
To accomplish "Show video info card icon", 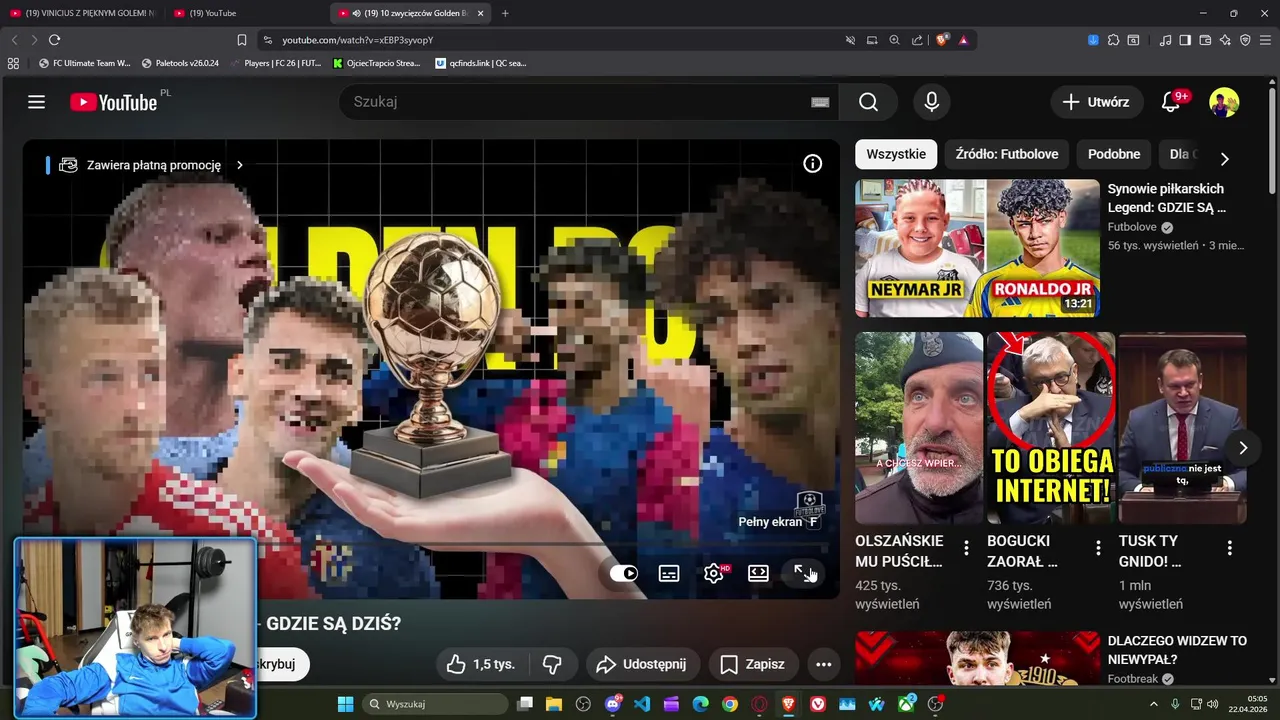I will 812,164.
